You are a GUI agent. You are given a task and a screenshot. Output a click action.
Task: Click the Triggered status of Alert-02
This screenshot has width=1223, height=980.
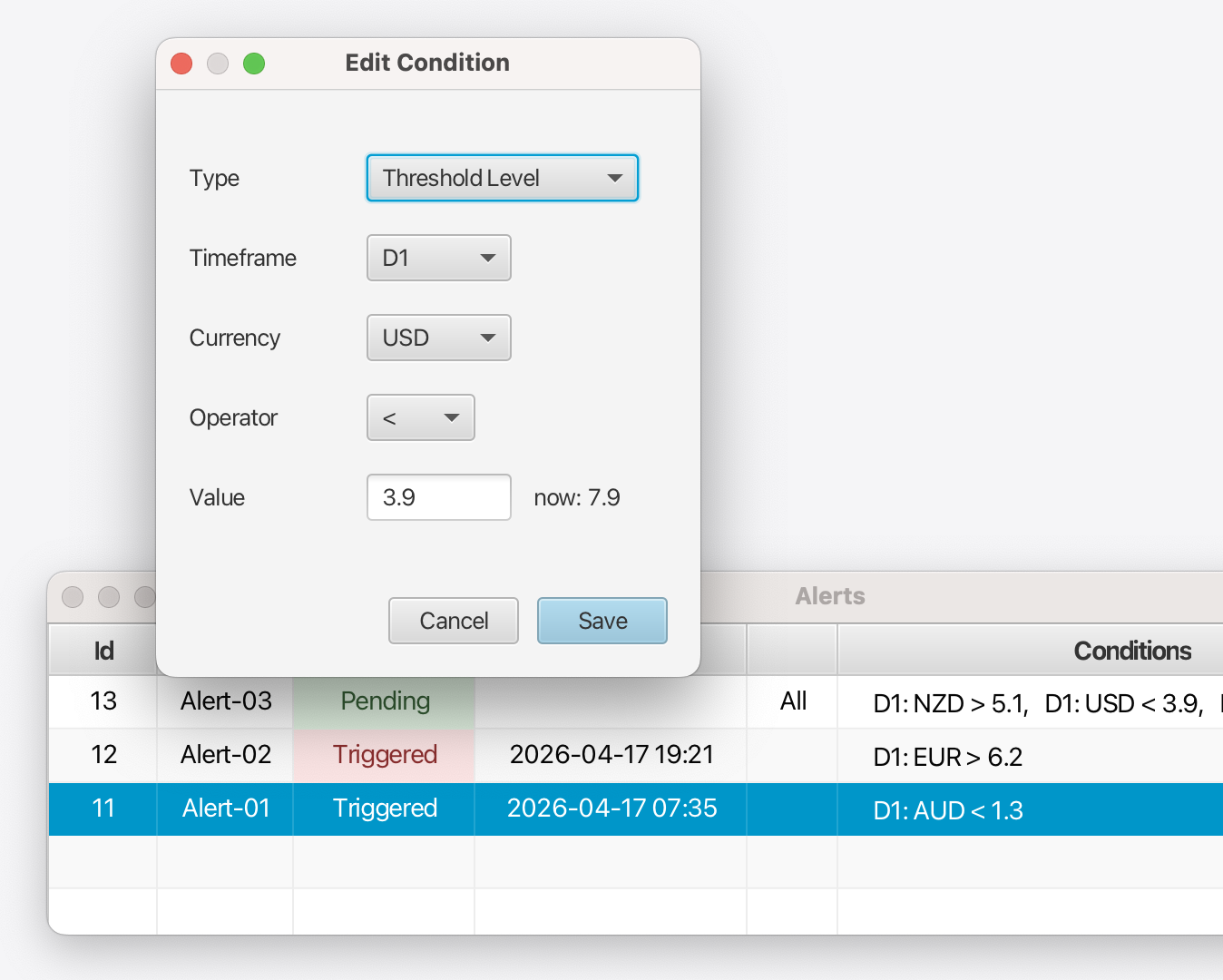(x=384, y=755)
